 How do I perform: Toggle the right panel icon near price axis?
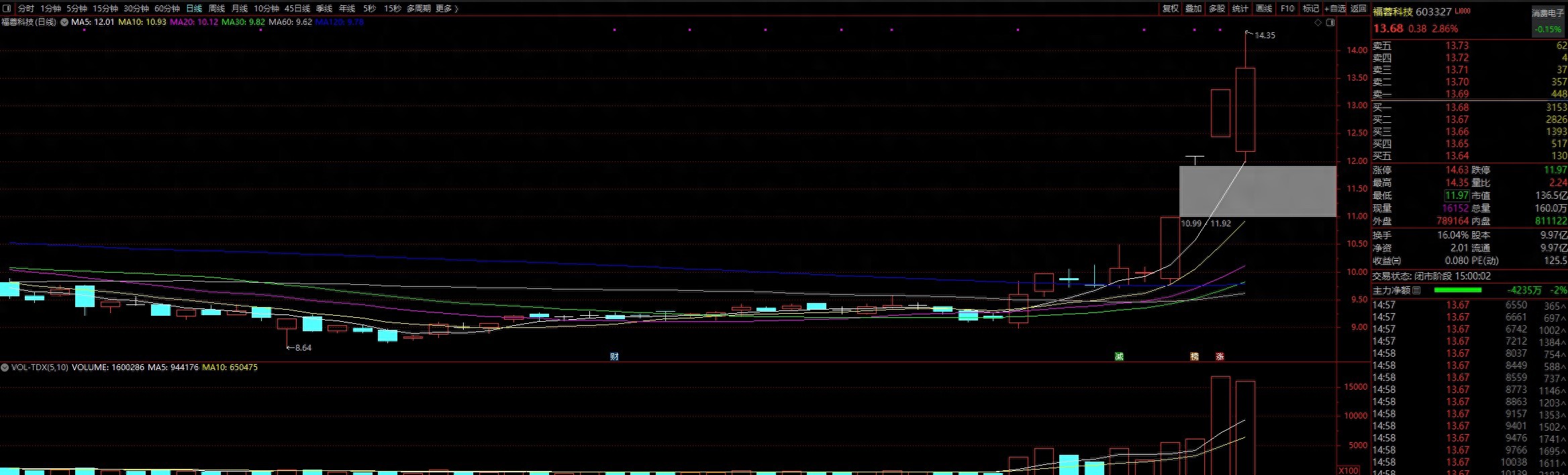click(1330, 23)
